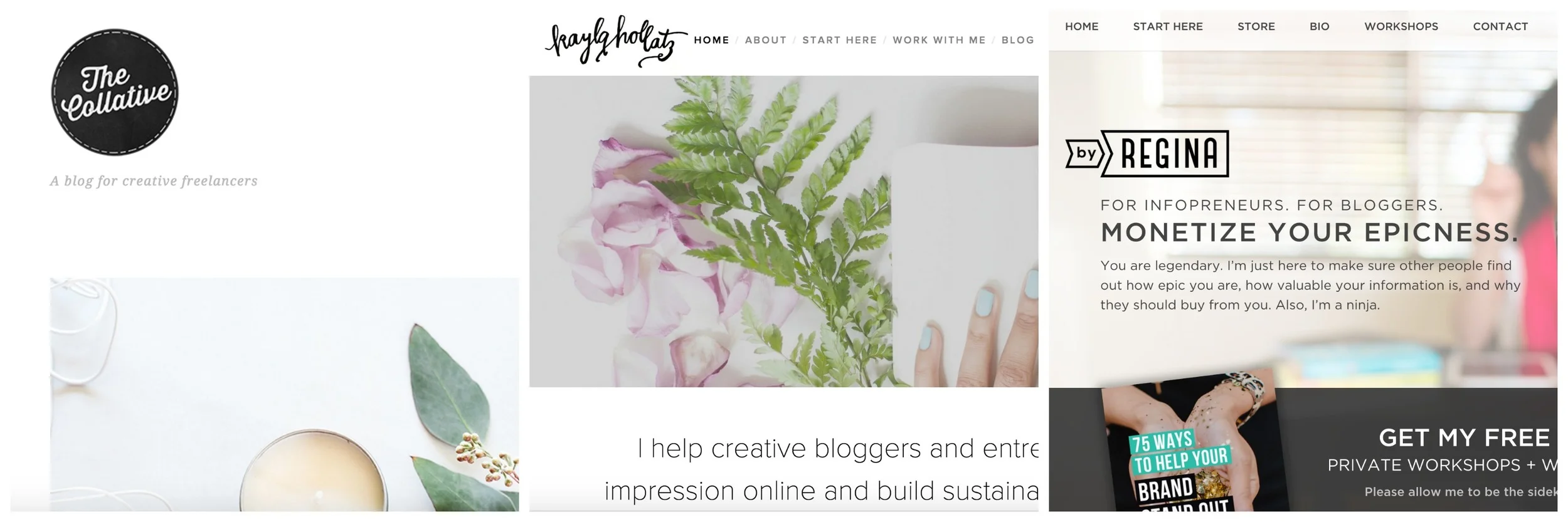
Task: Open the BLOG link
Action: point(1017,40)
